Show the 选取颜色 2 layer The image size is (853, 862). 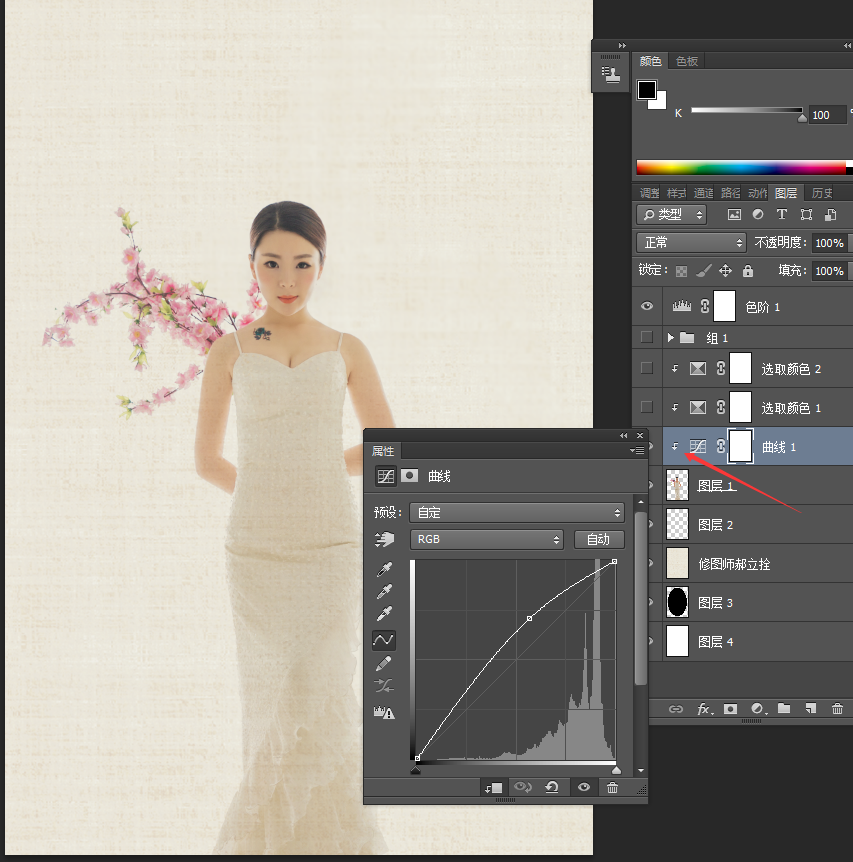[647, 368]
